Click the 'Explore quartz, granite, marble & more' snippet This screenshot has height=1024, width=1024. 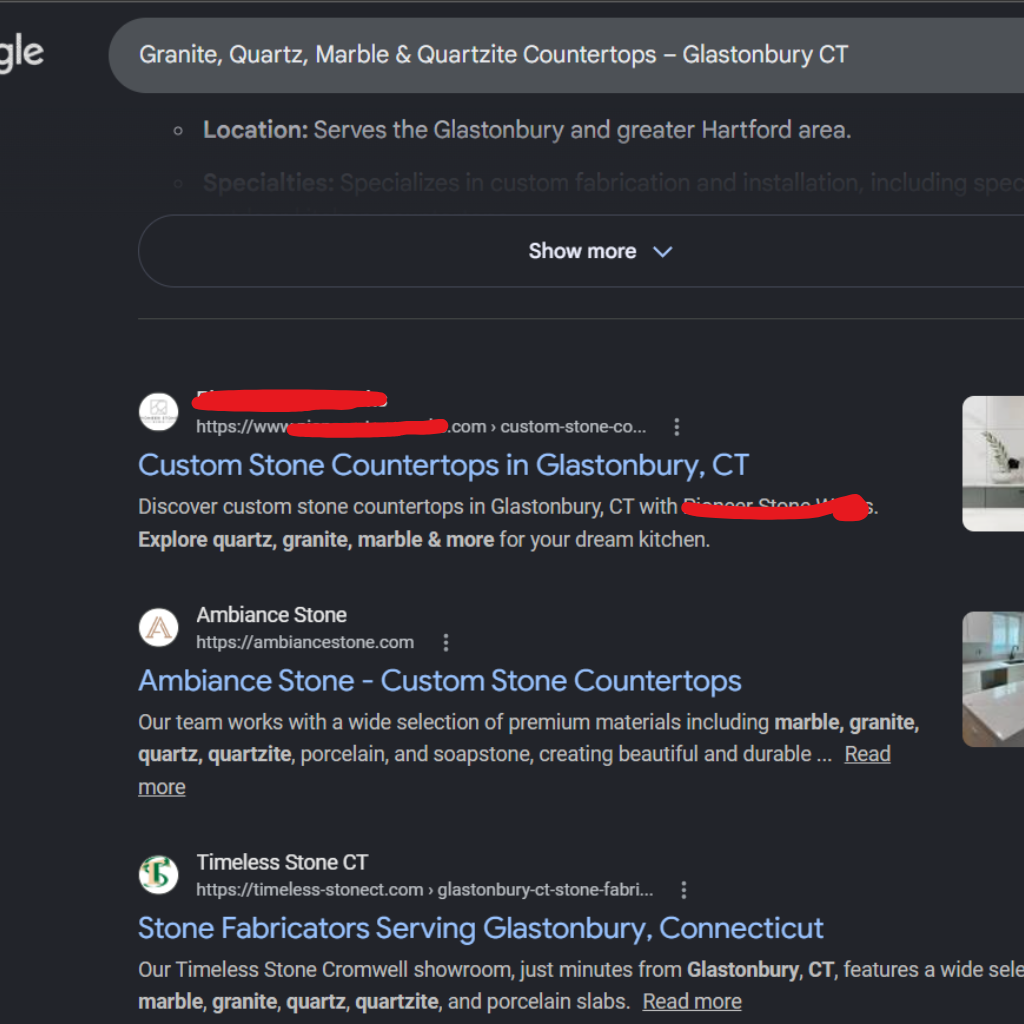coord(316,540)
